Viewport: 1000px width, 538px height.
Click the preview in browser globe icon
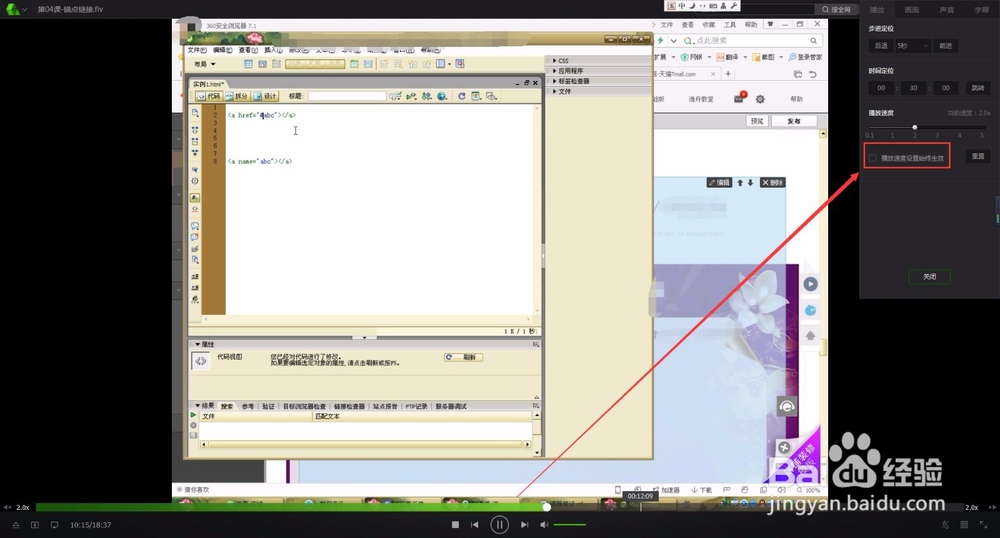[x=441, y=96]
